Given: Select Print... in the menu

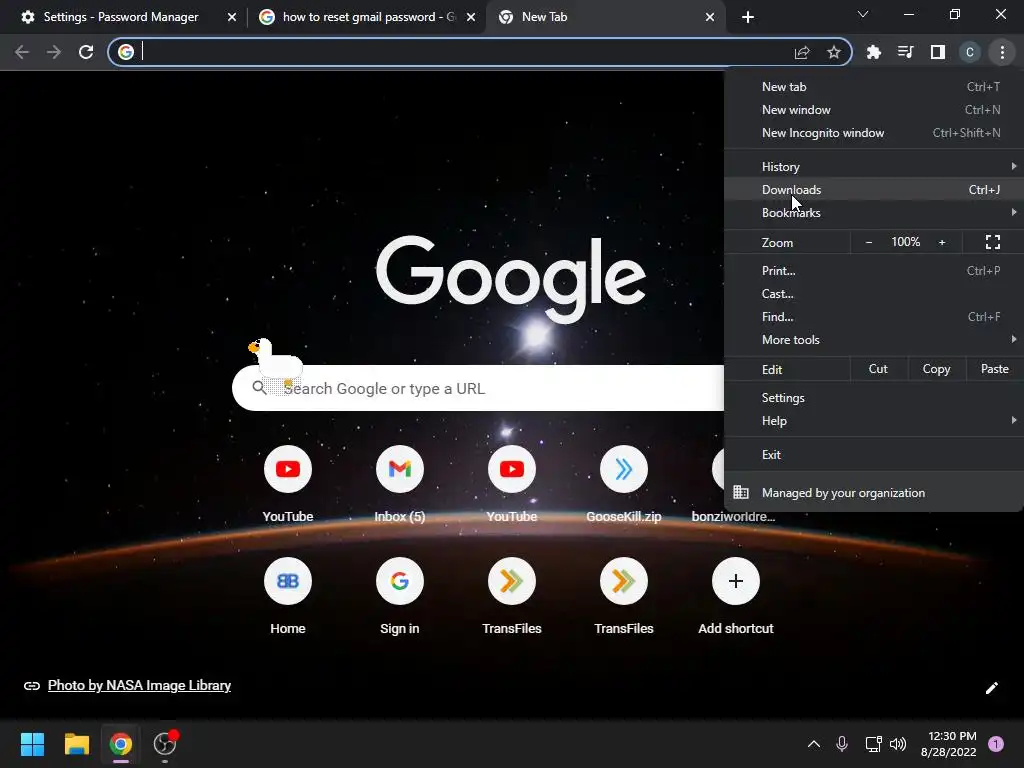Looking at the screenshot, I should (x=874, y=270).
